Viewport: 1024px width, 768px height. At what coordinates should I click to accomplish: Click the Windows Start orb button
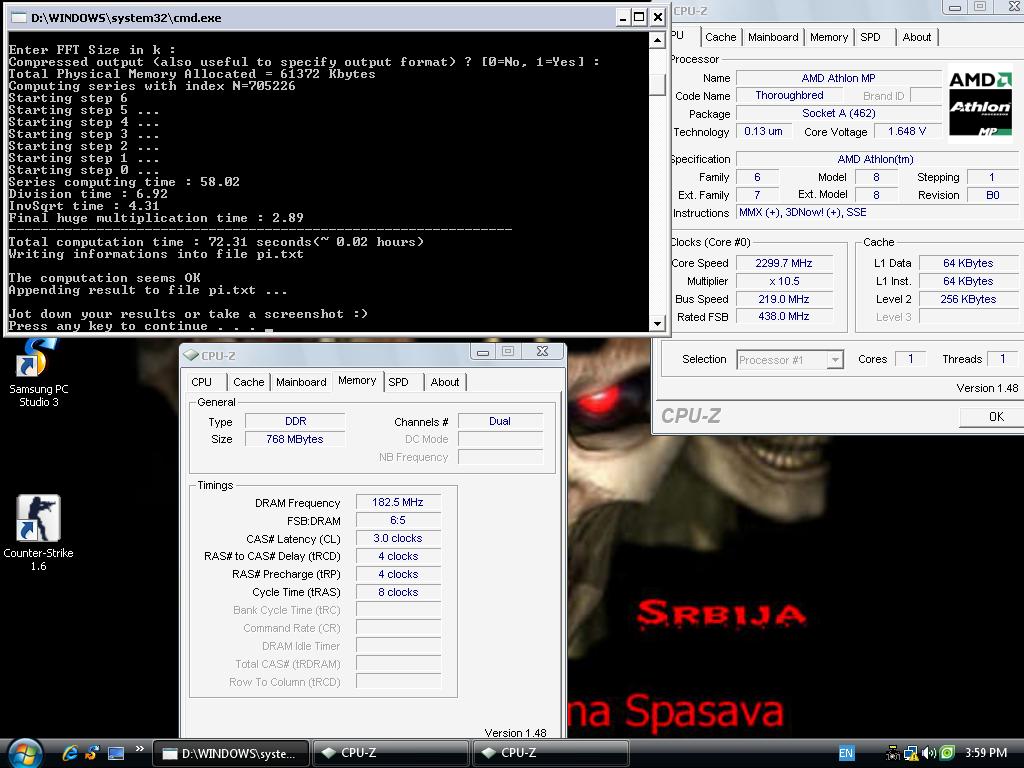25,753
